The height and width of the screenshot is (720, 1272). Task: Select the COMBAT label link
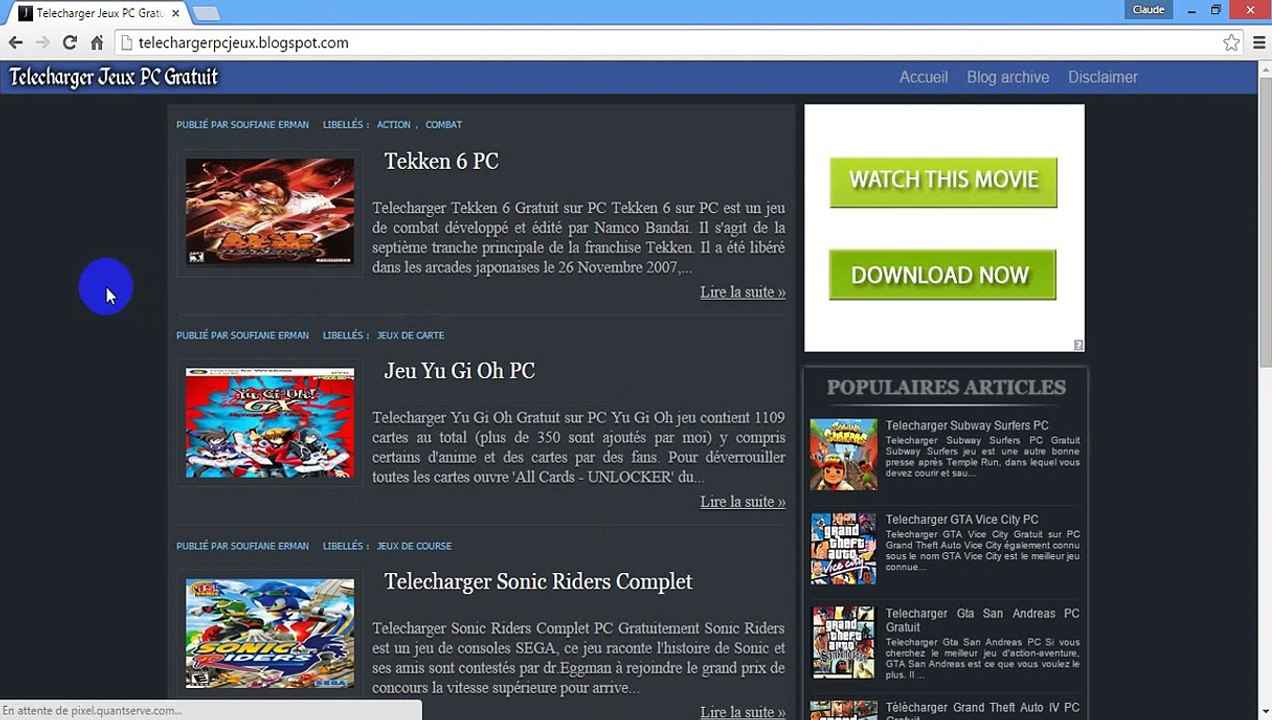pos(443,125)
